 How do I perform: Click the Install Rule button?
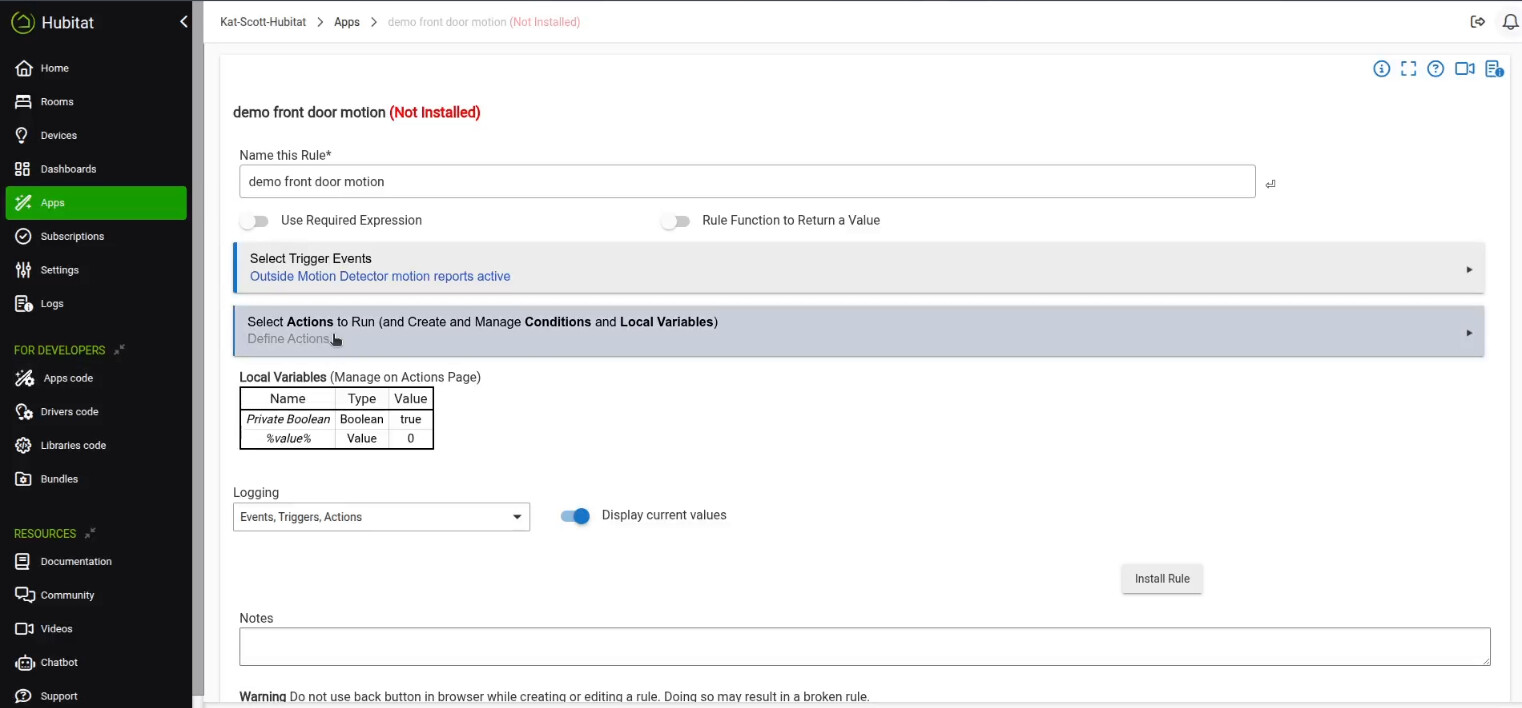(1162, 579)
